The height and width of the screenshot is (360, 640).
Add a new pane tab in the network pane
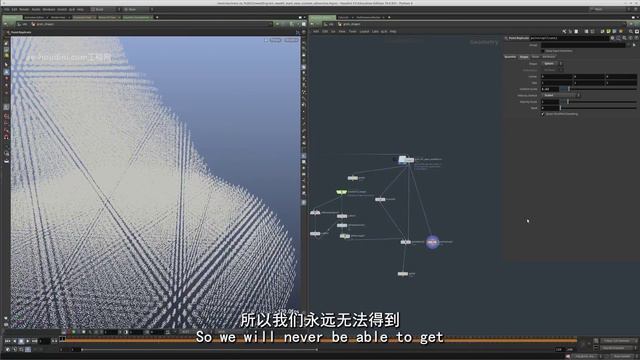click(389, 18)
